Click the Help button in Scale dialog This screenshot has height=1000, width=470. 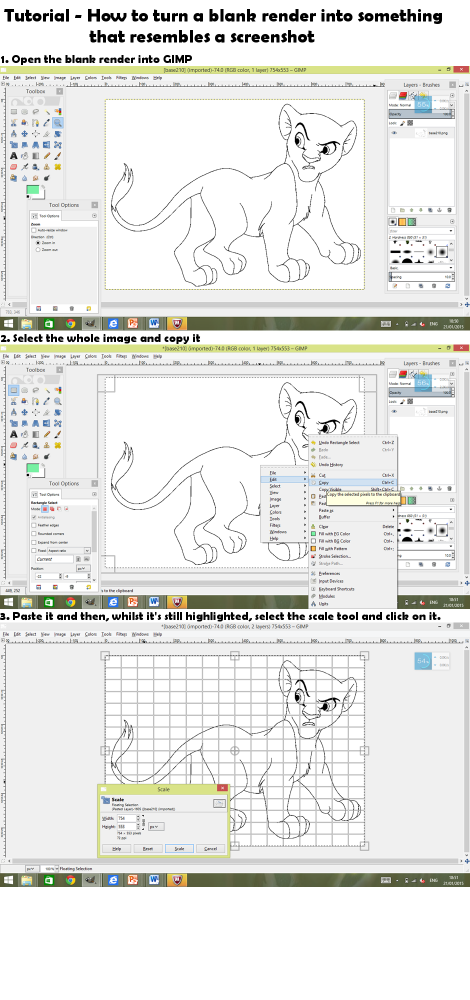[117, 849]
